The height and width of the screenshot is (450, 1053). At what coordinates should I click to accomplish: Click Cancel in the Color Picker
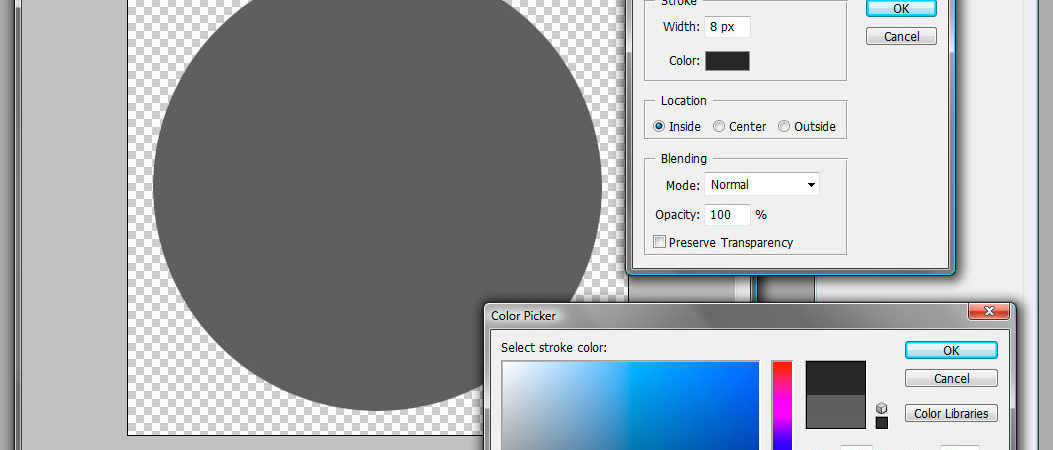point(951,378)
